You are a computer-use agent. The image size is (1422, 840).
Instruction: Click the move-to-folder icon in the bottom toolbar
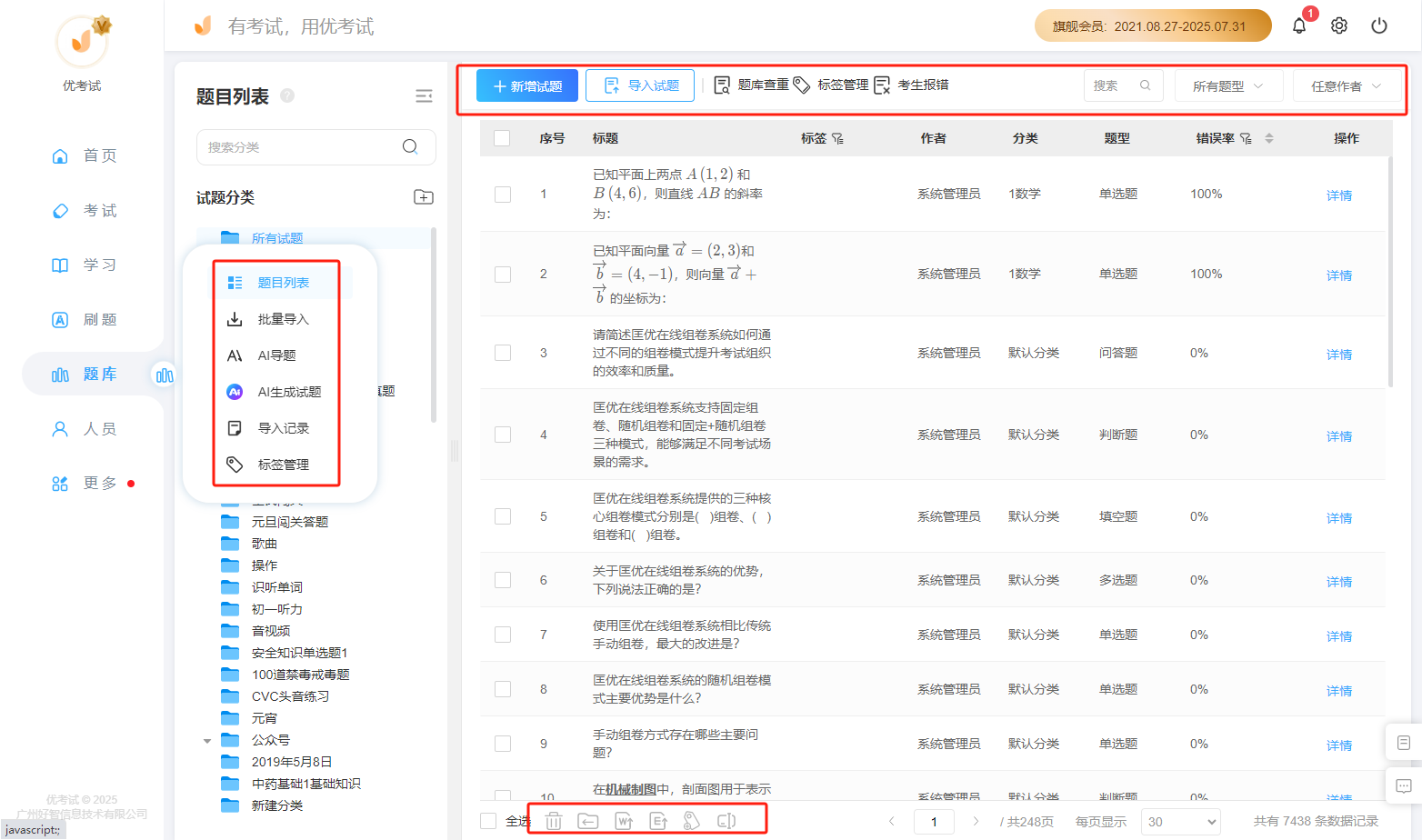tap(588, 821)
